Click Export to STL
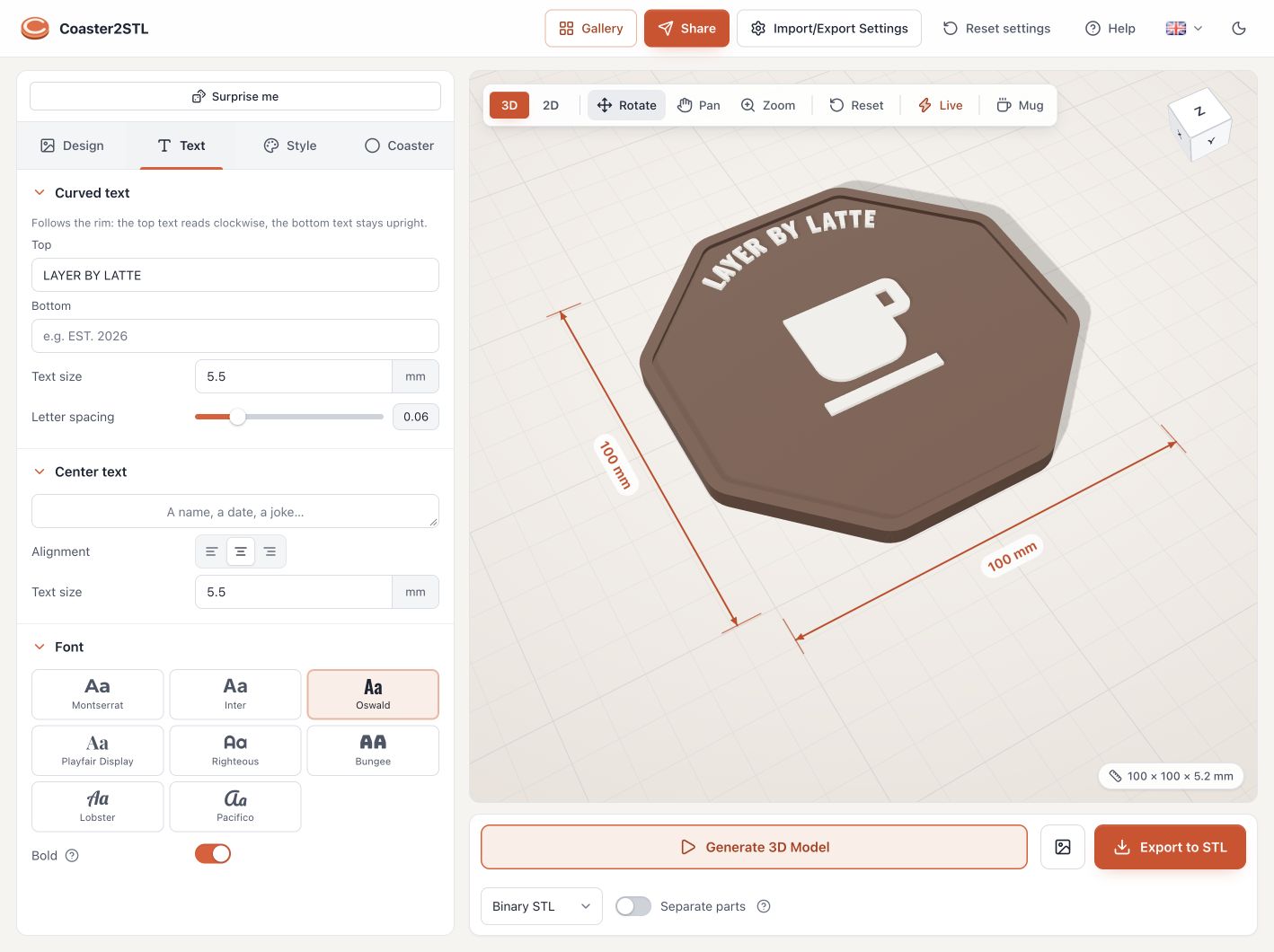 tap(1170, 847)
